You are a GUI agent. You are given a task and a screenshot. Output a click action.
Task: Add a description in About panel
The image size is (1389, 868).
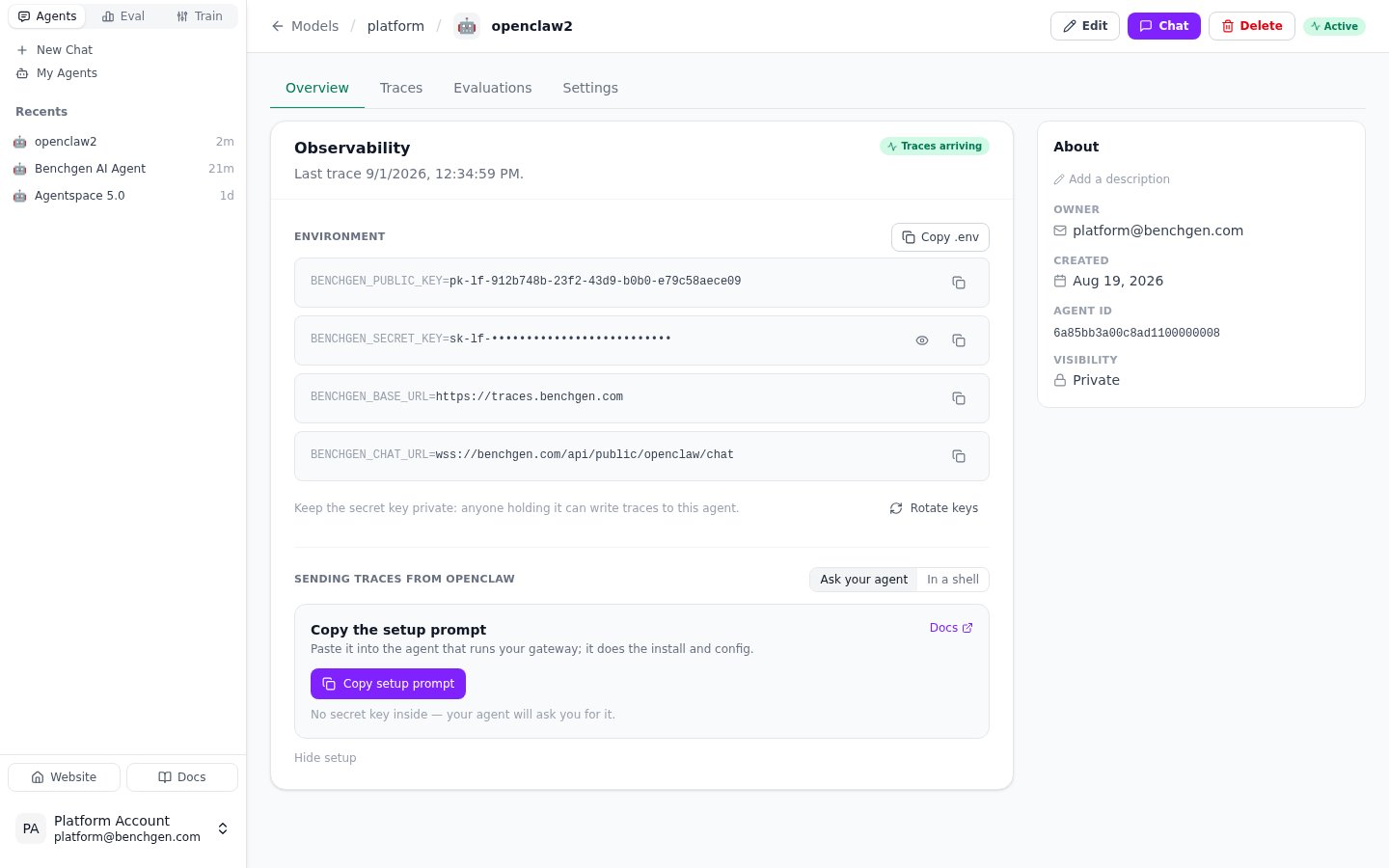click(x=1111, y=179)
